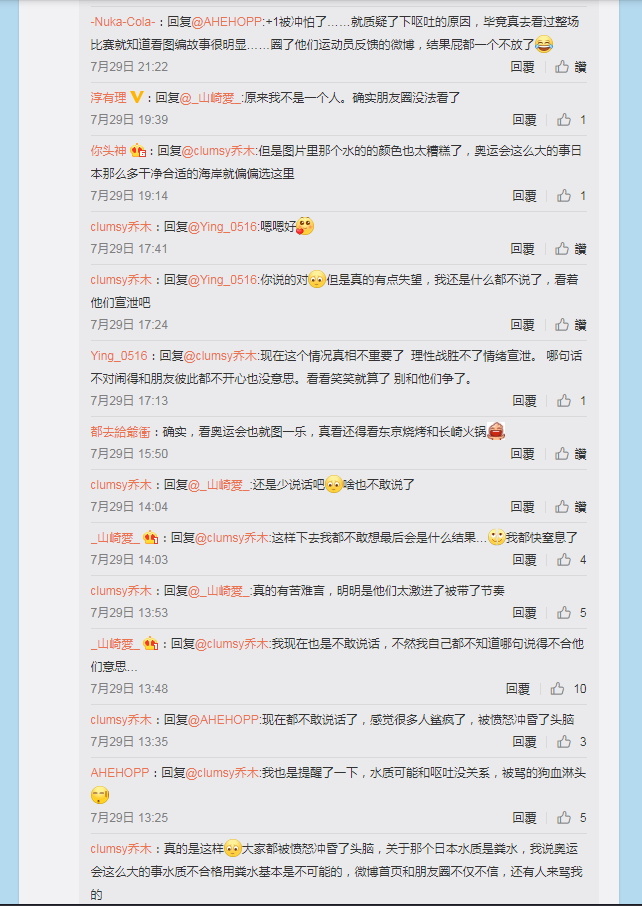This screenshot has width=642, height=906.
Task: Like the -Nuka-Cola- comment with thumbs-up icon
Action: click(570, 67)
